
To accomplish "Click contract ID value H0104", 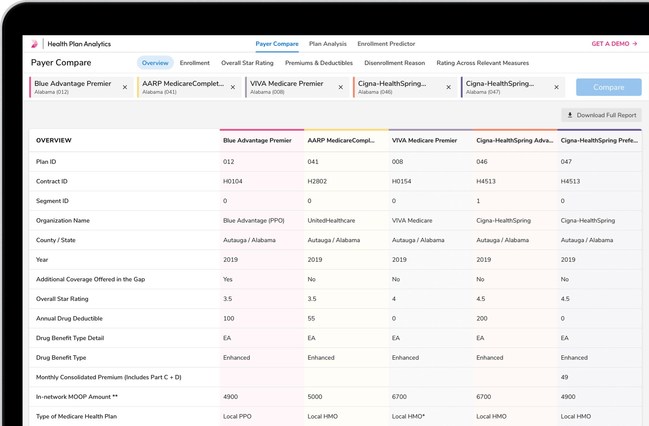I will (x=233, y=181).
